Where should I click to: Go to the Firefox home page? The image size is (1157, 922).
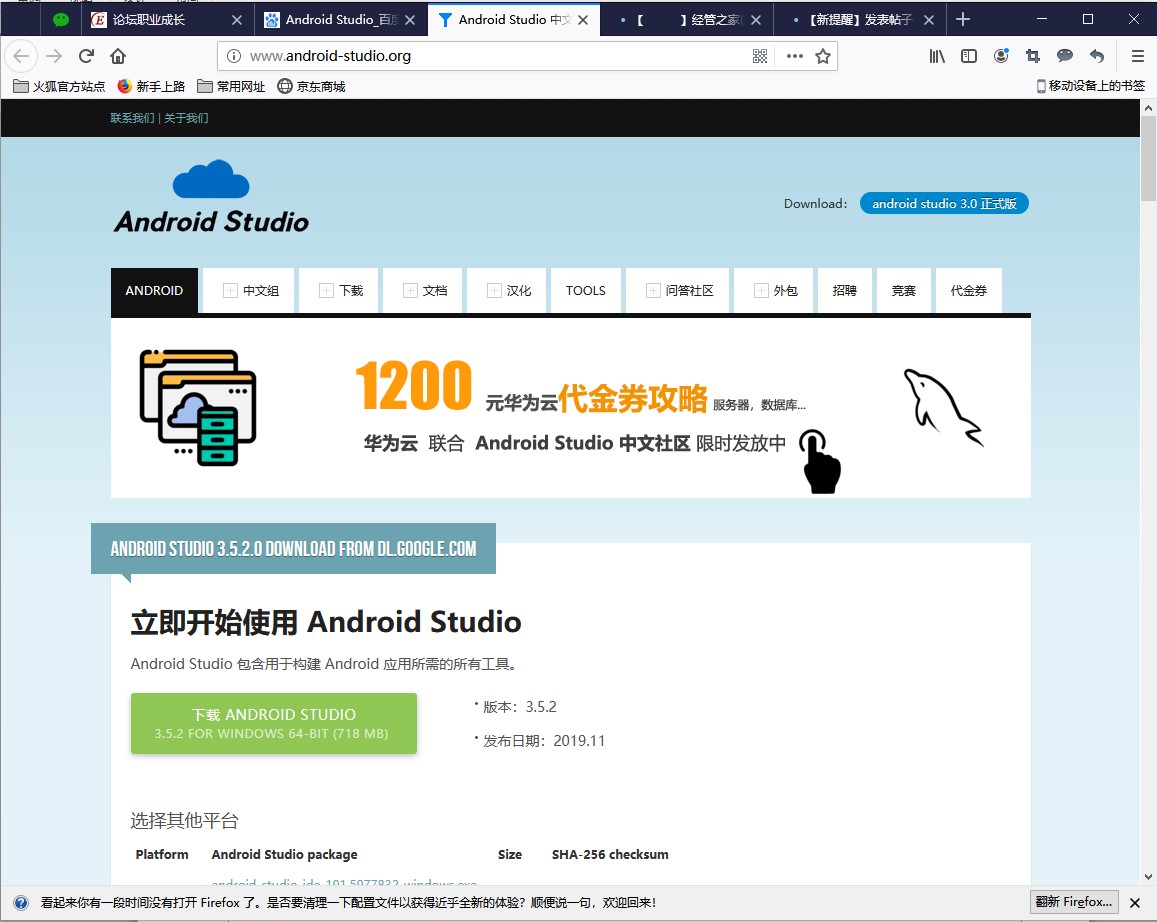click(118, 56)
